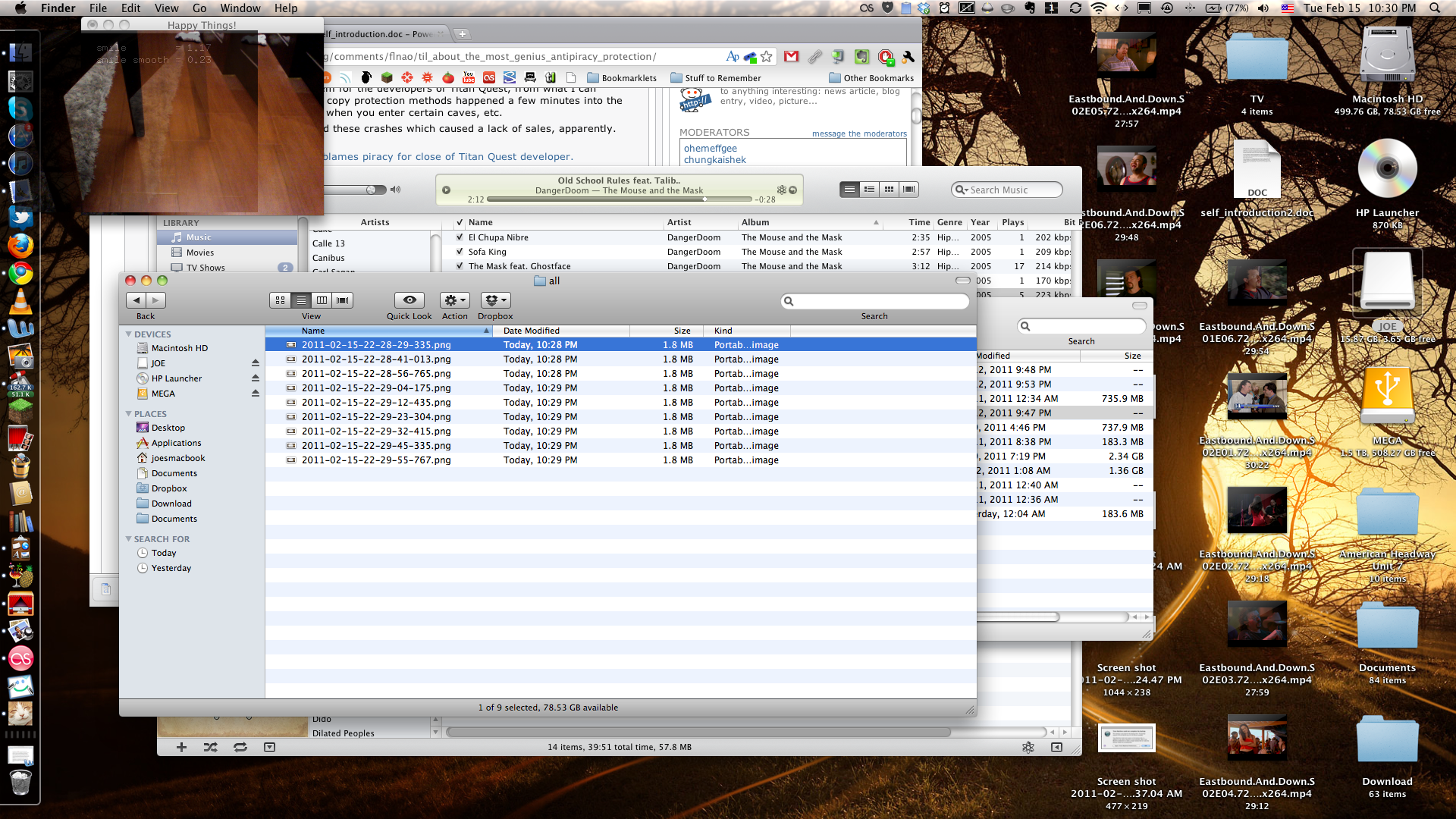
Task: Click the iTunes song progress bar
Action: click(618, 199)
